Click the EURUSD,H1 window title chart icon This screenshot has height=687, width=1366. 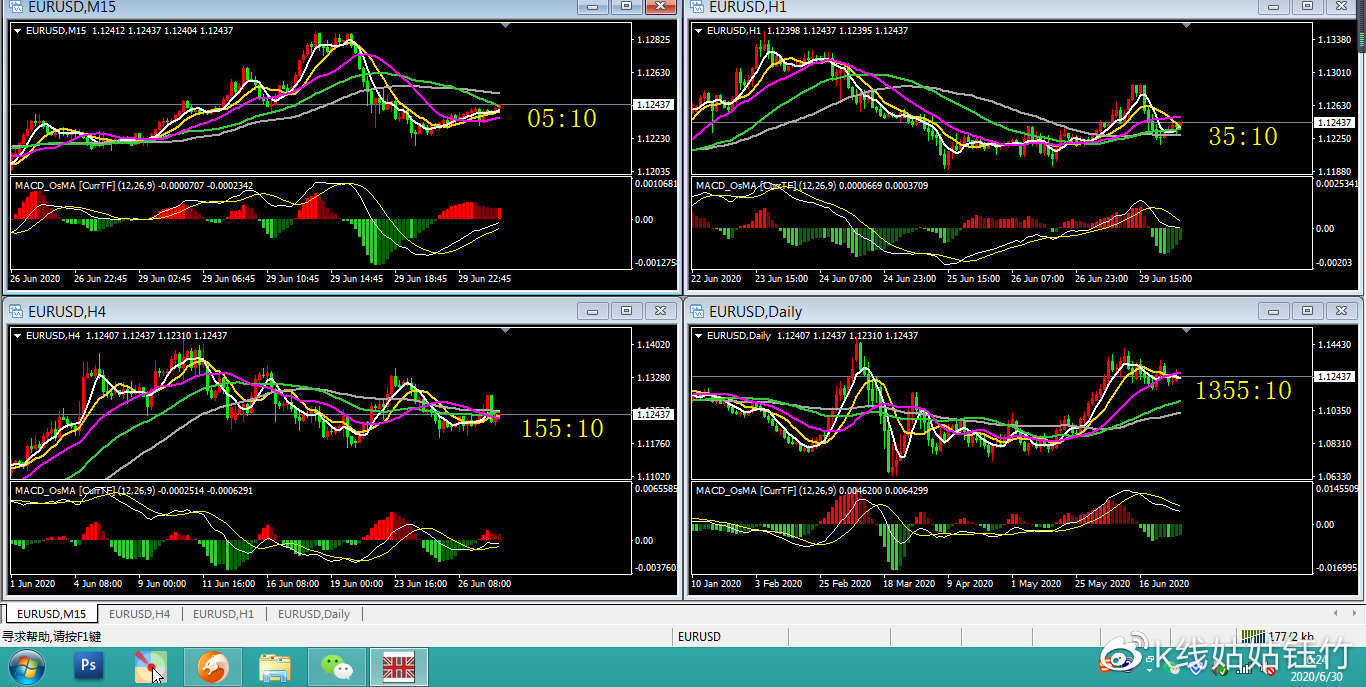pos(696,6)
